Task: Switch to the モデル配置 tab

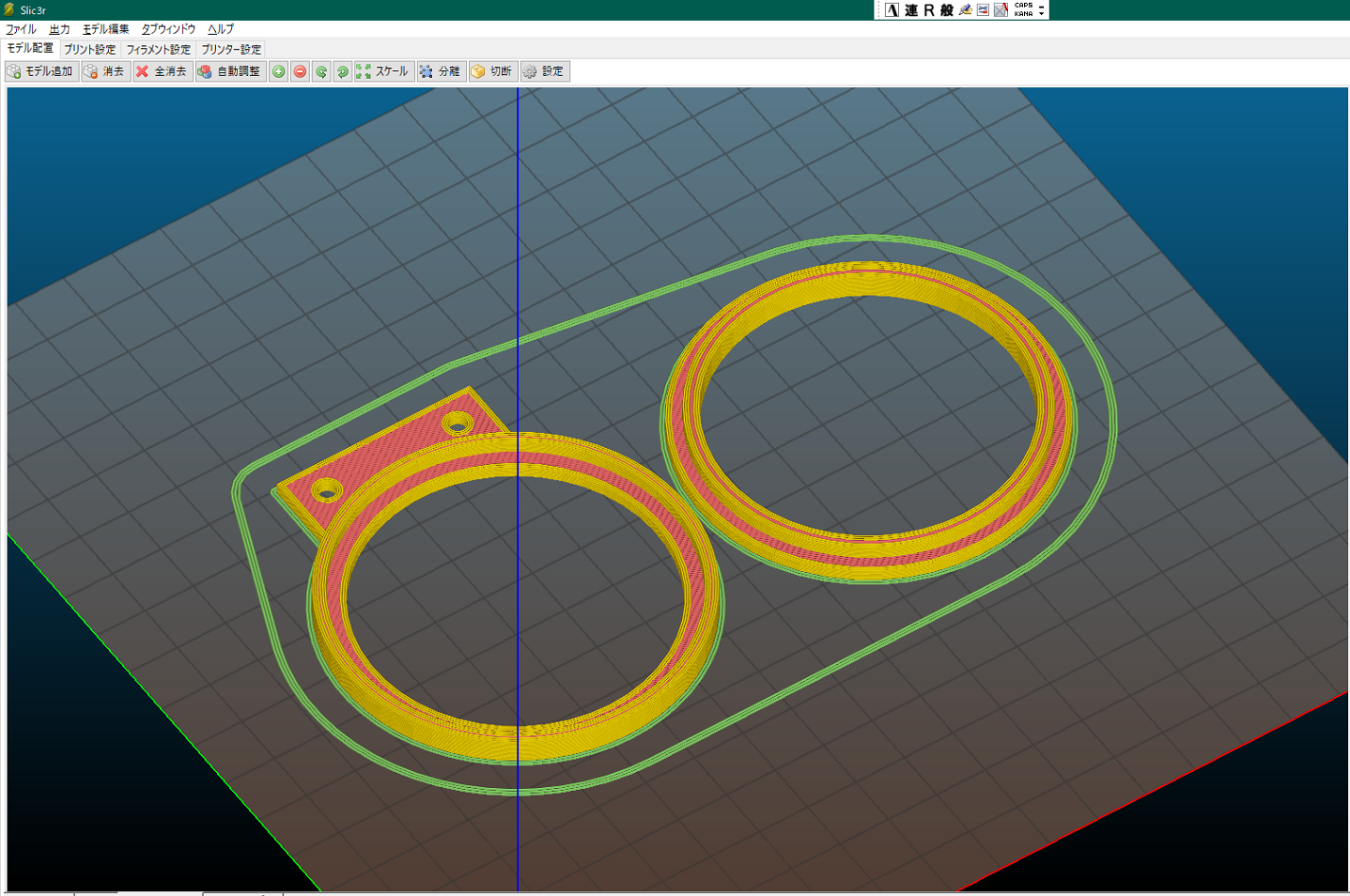Action: 30,48
